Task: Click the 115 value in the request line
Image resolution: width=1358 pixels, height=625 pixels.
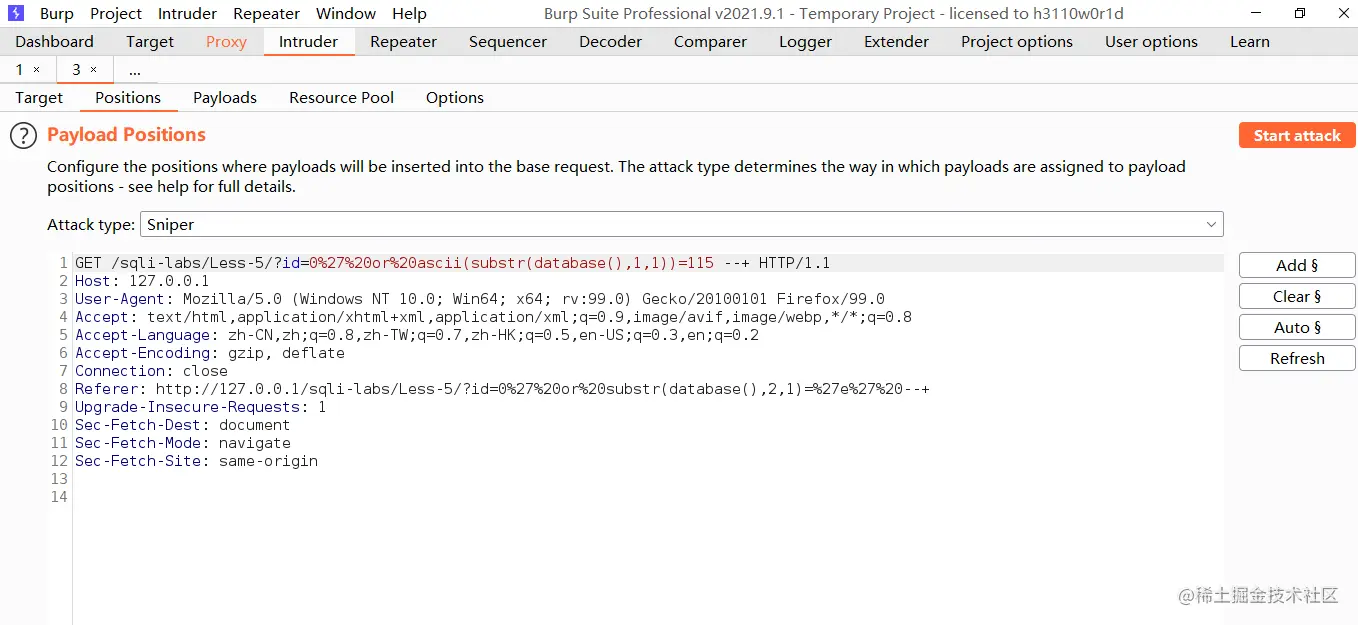Action: coord(700,263)
